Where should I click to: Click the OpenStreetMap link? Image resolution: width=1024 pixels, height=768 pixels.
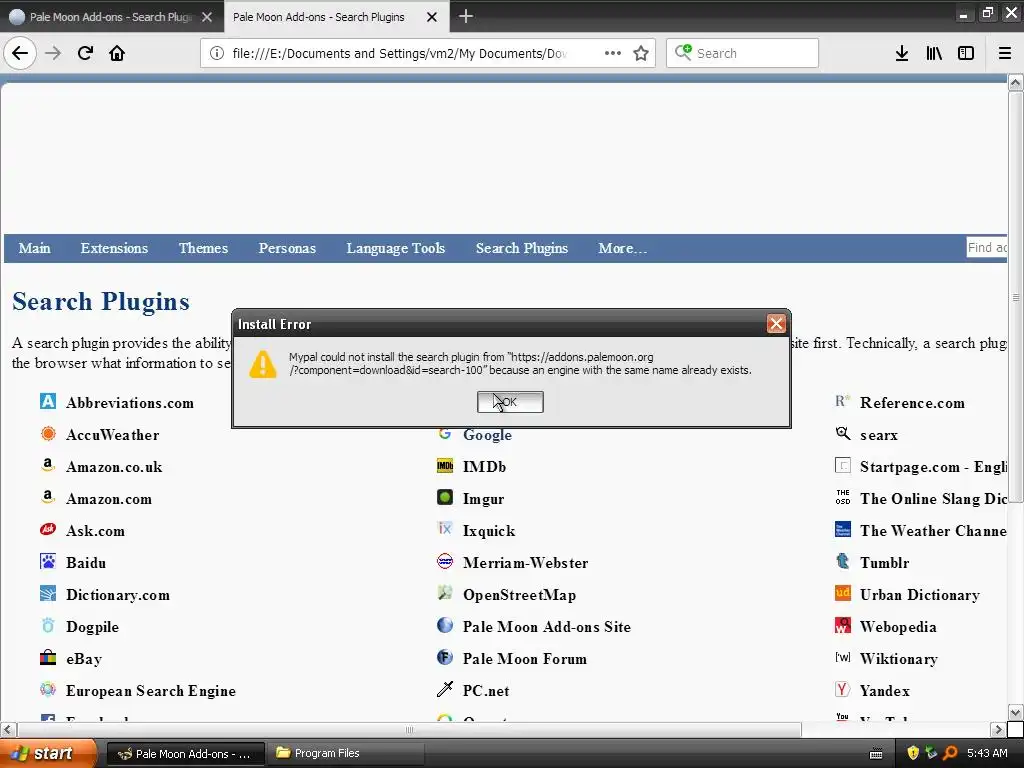pos(519,595)
